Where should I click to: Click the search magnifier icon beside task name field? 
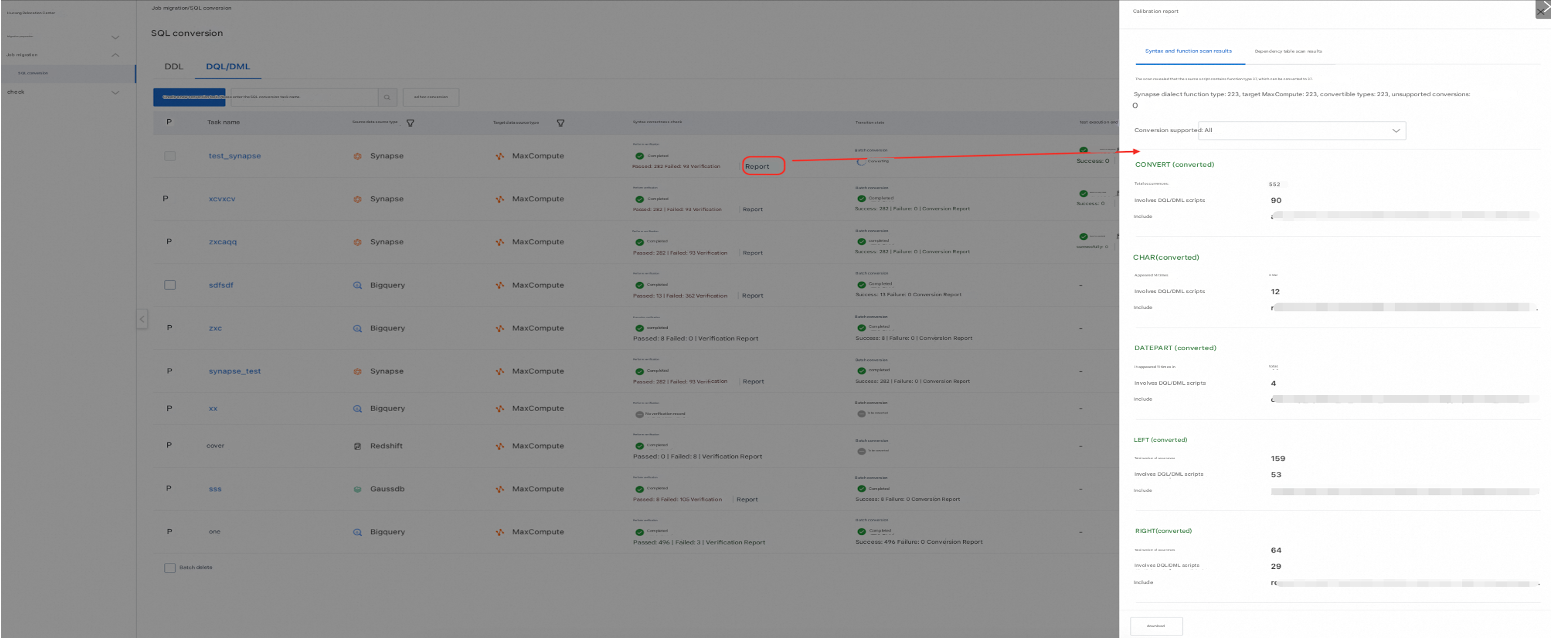click(386, 97)
